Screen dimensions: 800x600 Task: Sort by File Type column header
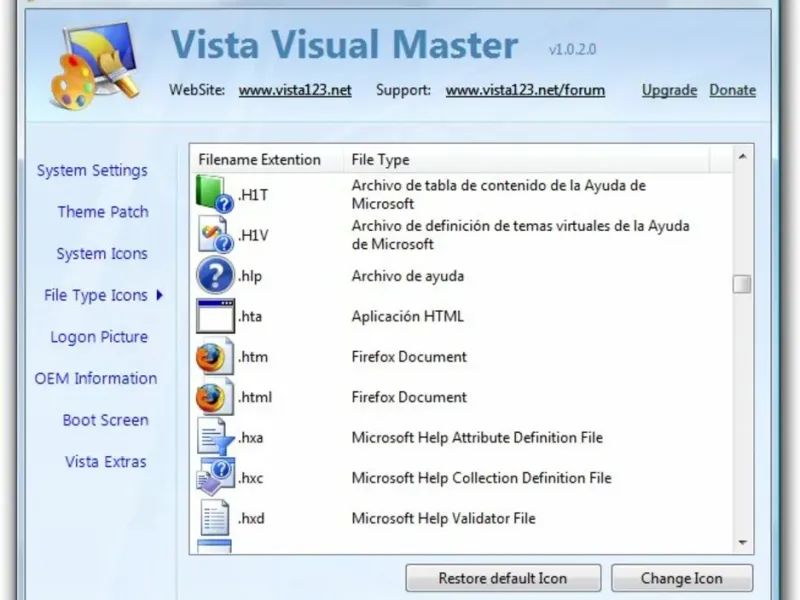pos(526,160)
